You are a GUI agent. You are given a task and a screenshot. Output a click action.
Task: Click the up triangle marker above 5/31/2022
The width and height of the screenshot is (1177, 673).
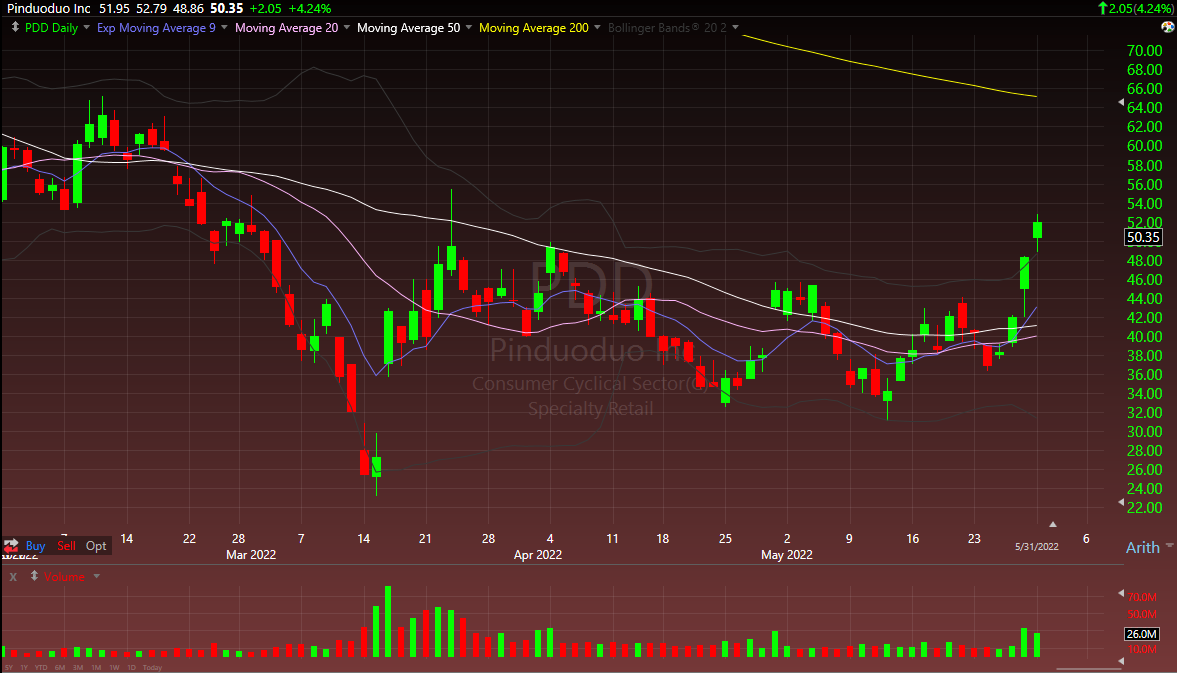pos(1052,524)
